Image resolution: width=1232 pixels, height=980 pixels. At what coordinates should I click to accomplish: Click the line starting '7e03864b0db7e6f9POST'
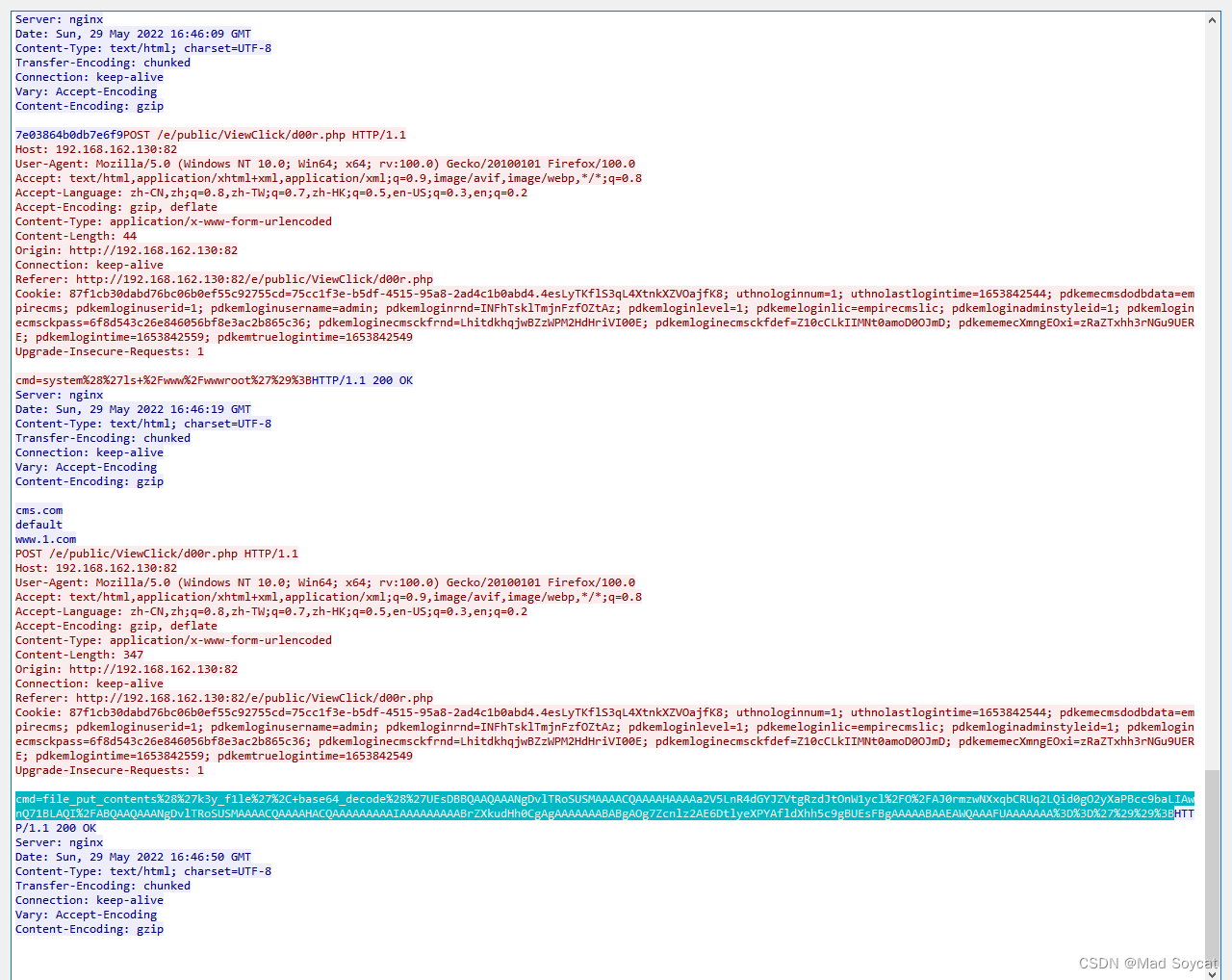coord(211,135)
